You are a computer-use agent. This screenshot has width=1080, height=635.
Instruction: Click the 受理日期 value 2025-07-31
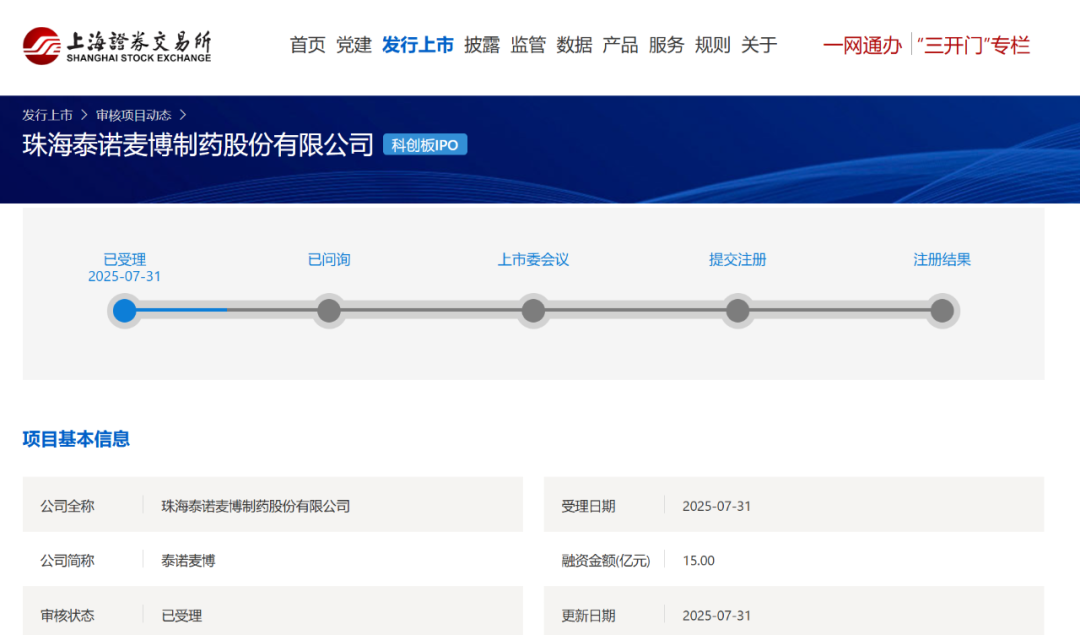[x=716, y=506]
